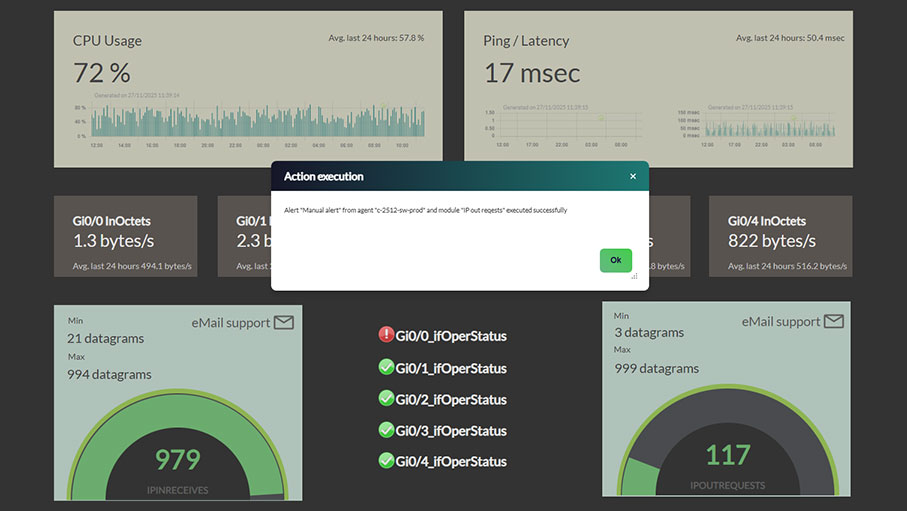This screenshot has width=907, height=511.
Task: Select the Gi0/3_ifOperStatus label
Action: tap(451, 431)
